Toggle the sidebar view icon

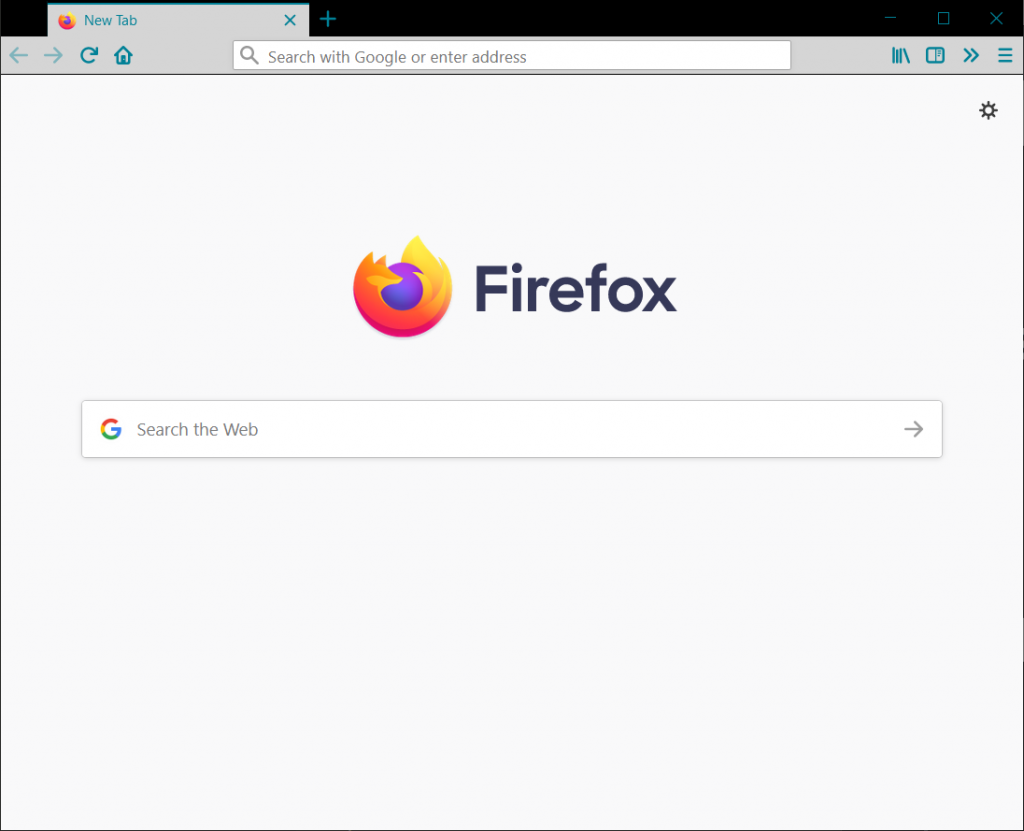[934, 55]
